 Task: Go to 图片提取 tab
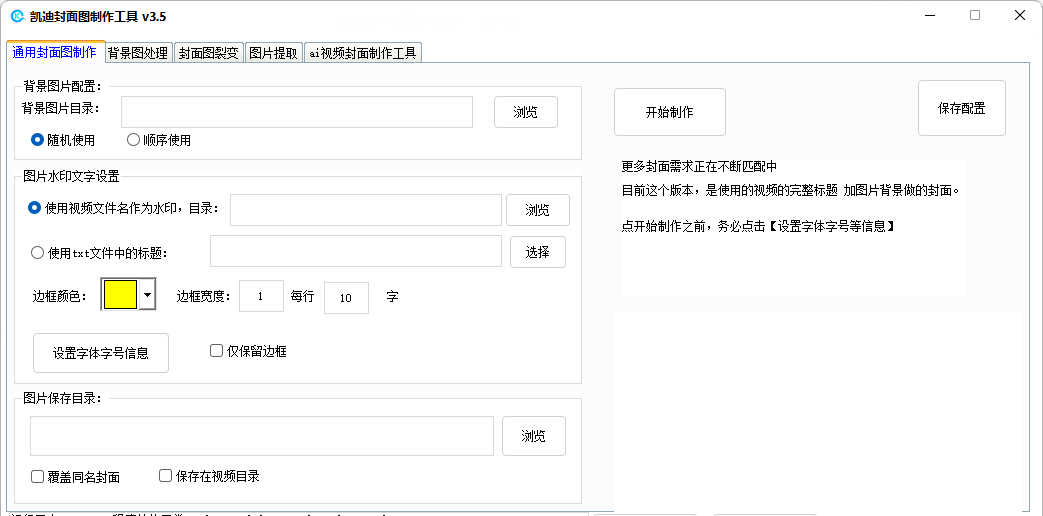coord(273,53)
